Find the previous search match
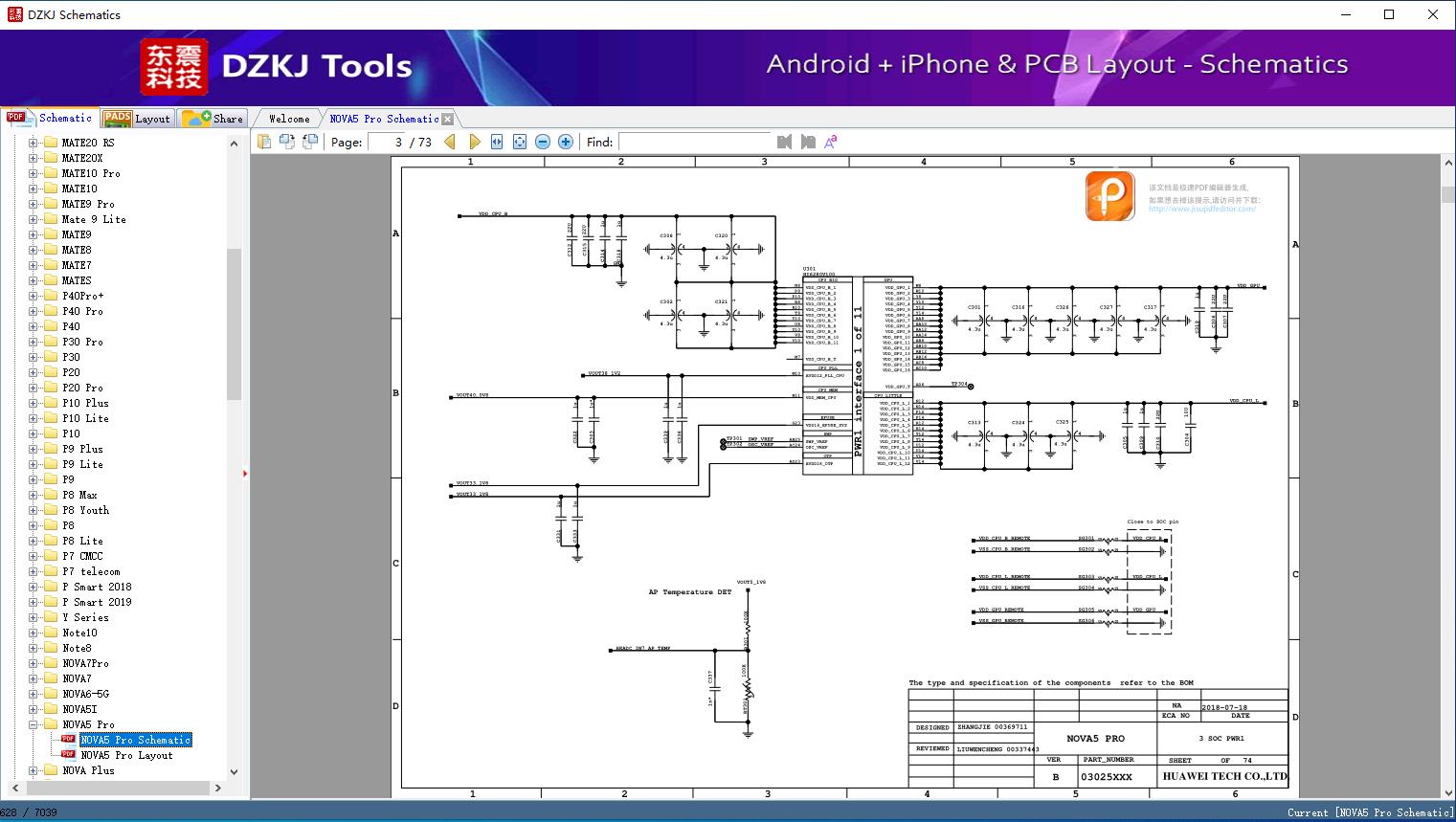The width and height of the screenshot is (1456, 822). (785, 142)
